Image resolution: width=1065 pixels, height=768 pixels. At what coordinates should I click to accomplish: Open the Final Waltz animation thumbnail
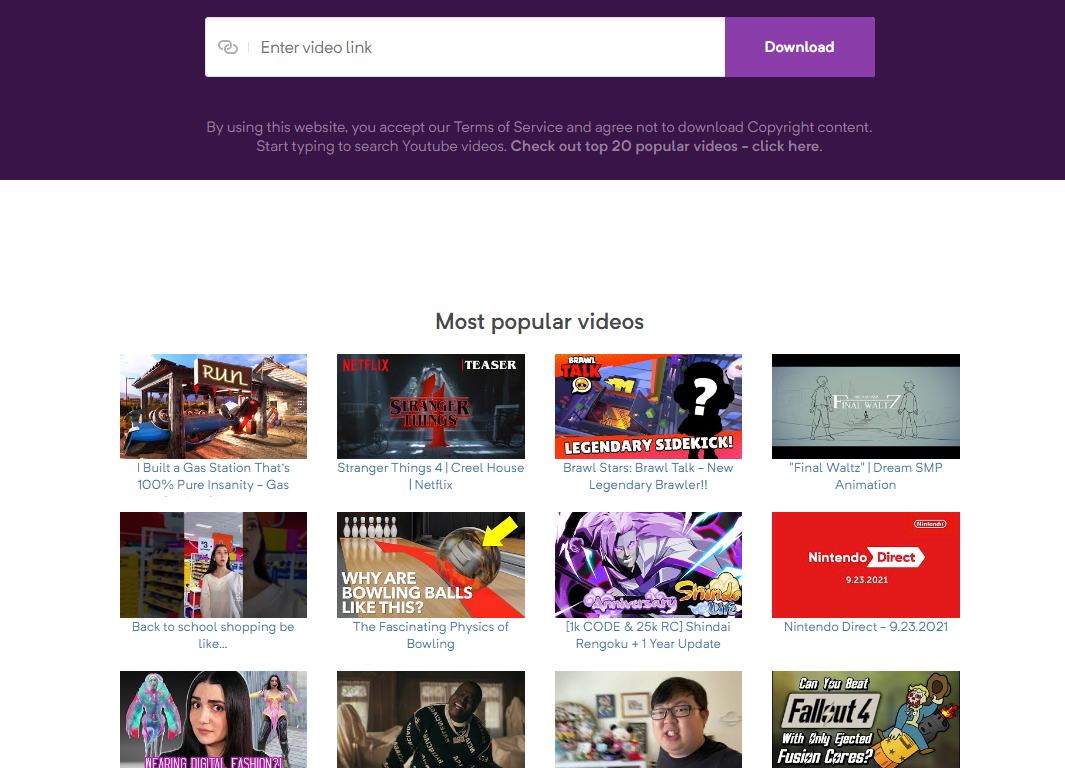pos(865,406)
